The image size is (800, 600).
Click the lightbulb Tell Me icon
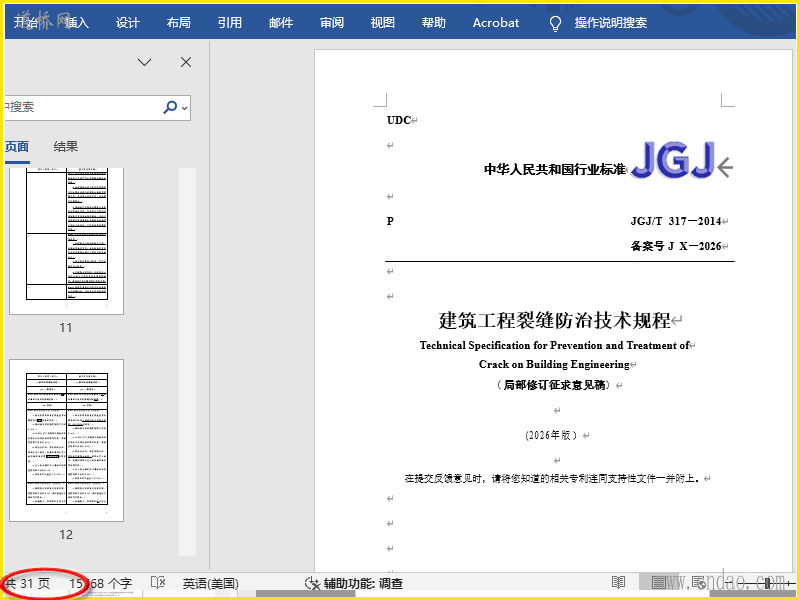555,23
